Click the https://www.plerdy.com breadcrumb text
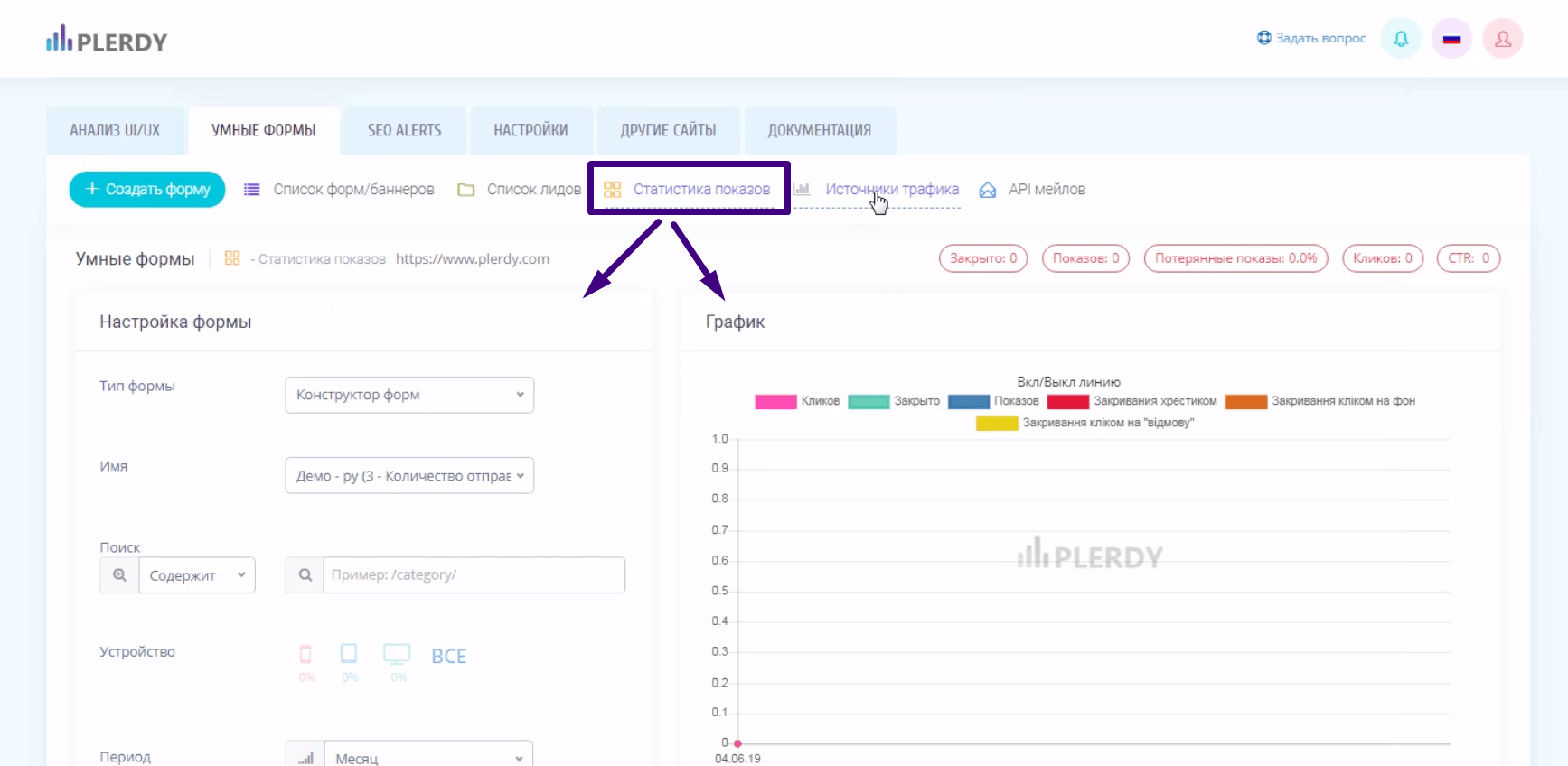This screenshot has width=1568, height=766. (x=473, y=258)
